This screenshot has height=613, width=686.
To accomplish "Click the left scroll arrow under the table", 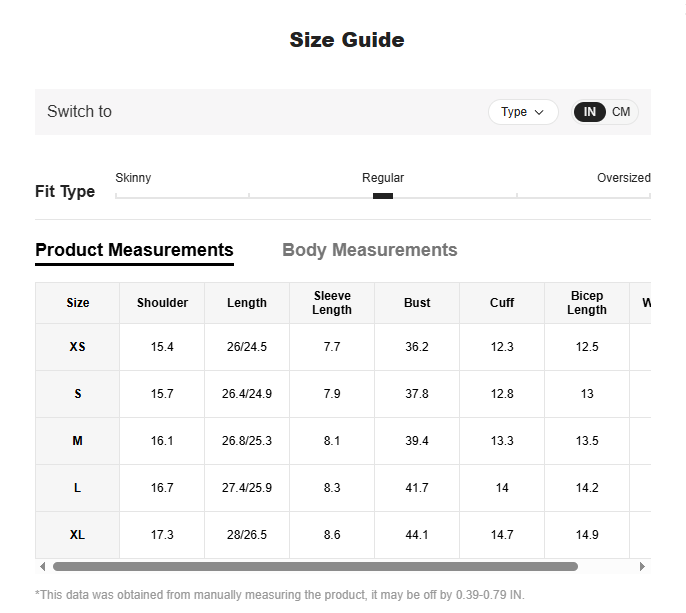I will click(42, 567).
